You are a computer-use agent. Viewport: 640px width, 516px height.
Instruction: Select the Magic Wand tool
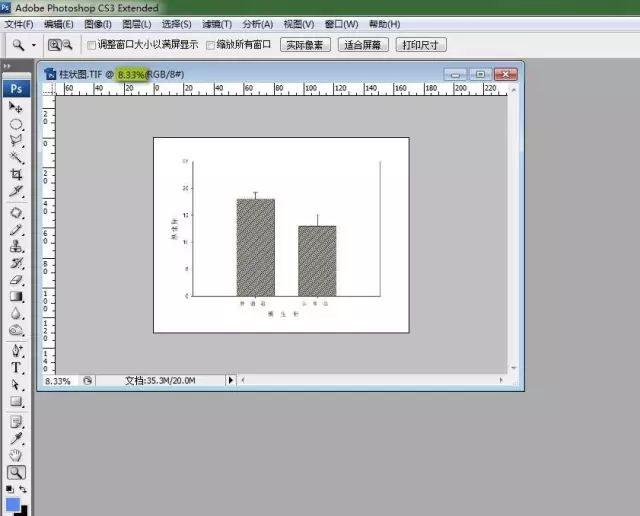point(16,158)
